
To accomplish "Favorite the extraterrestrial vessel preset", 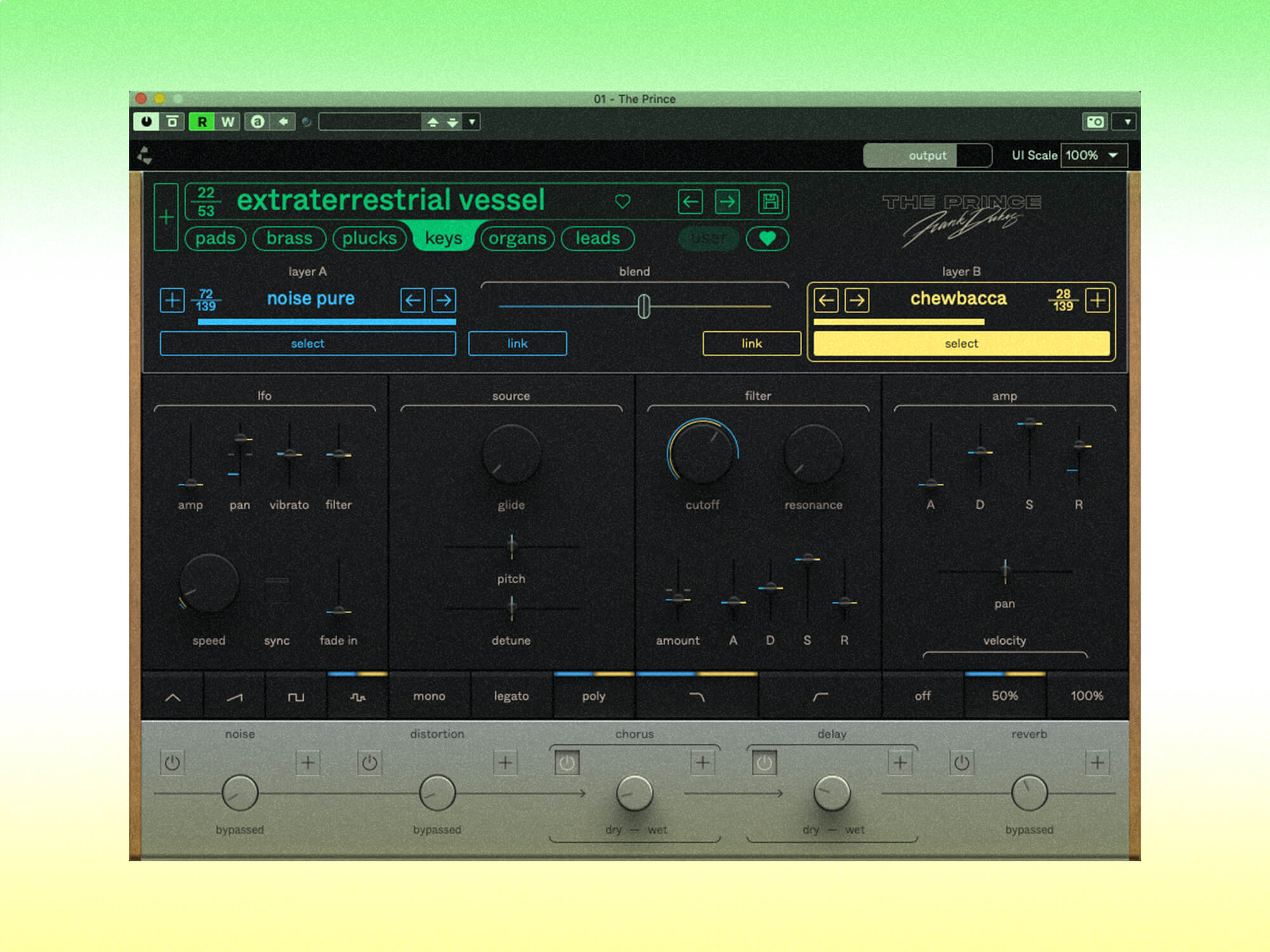I will [622, 202].
